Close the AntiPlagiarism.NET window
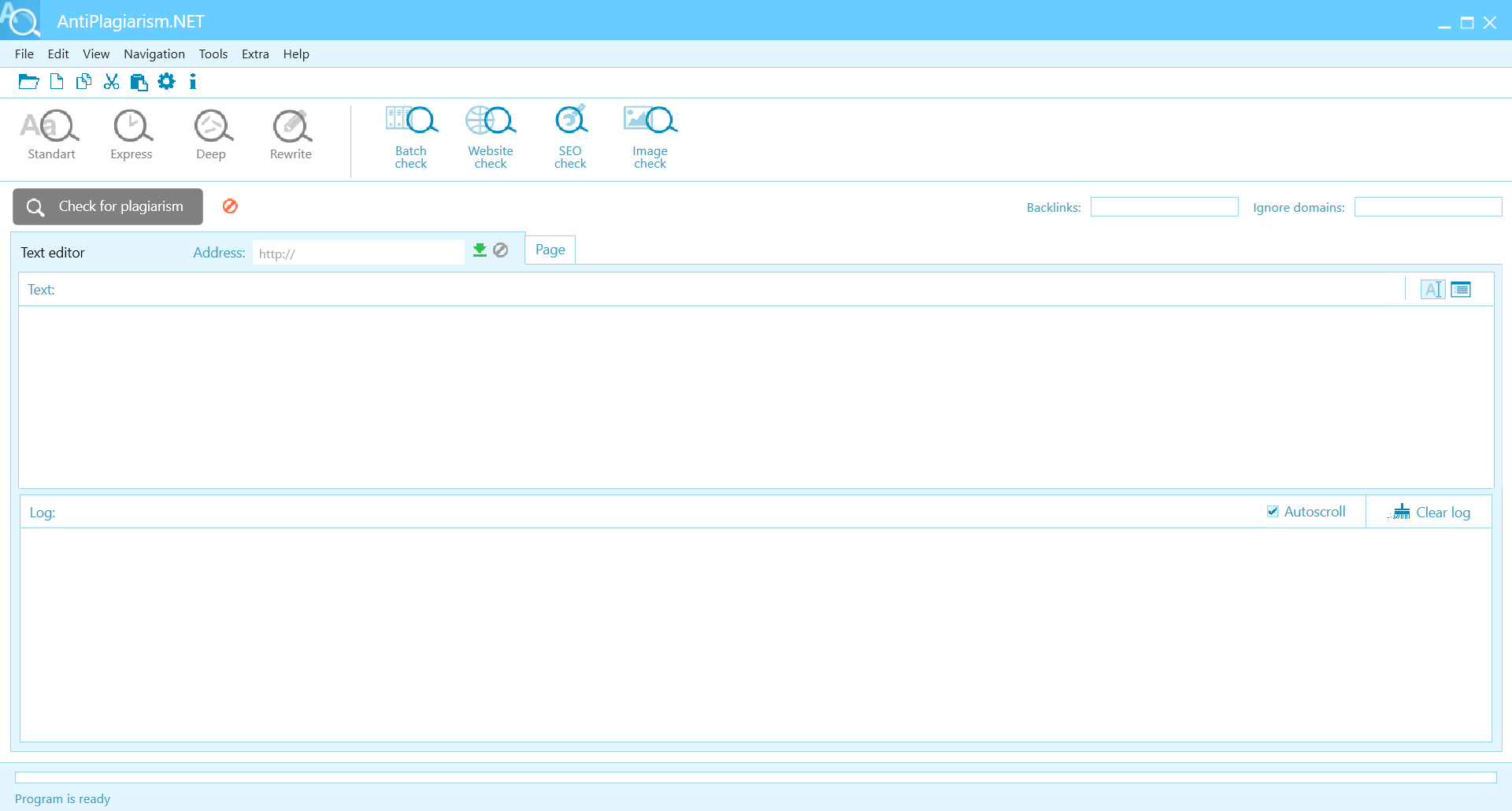 pos(1490,23)
